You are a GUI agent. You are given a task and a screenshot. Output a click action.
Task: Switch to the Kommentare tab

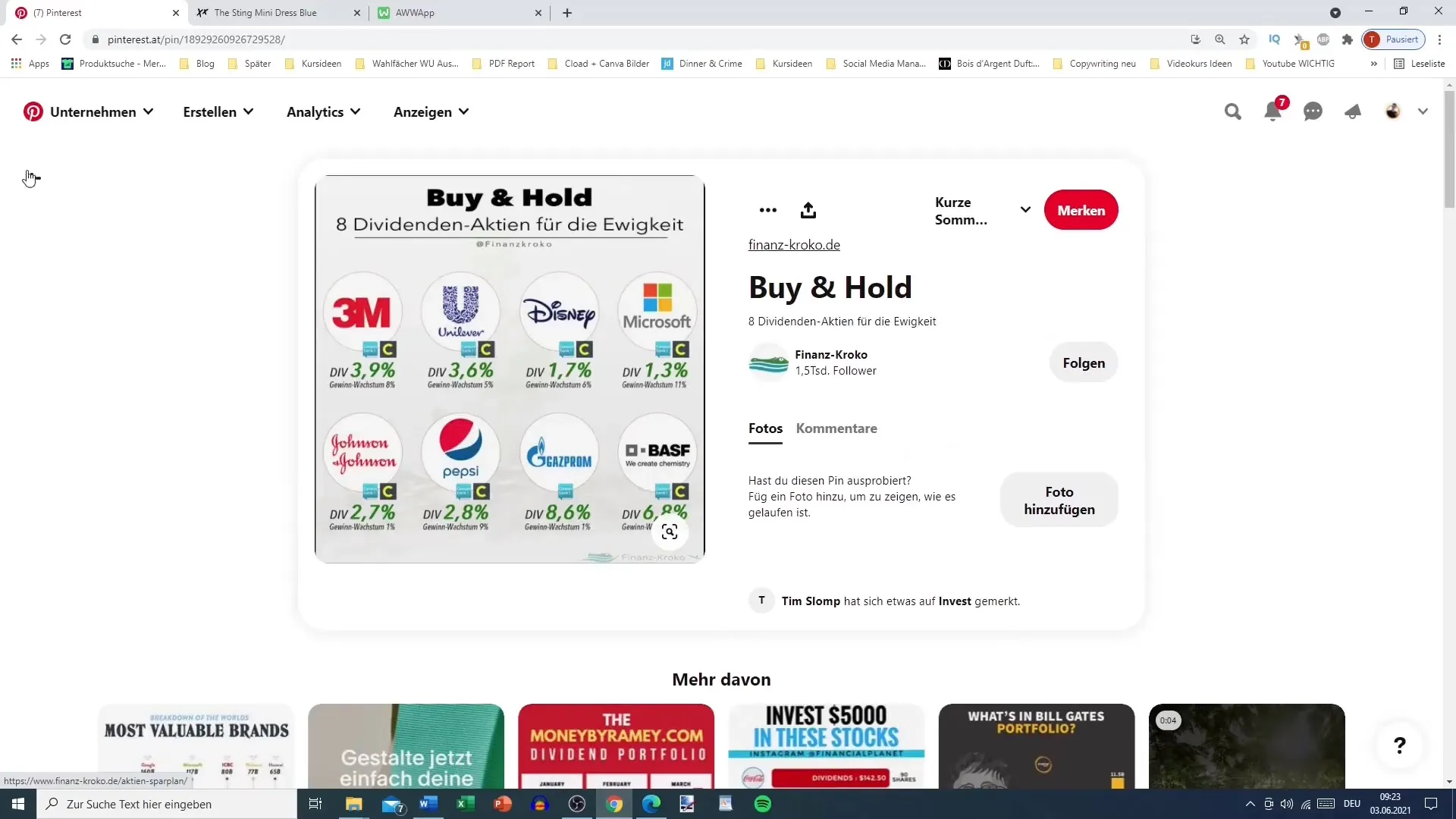837,428
